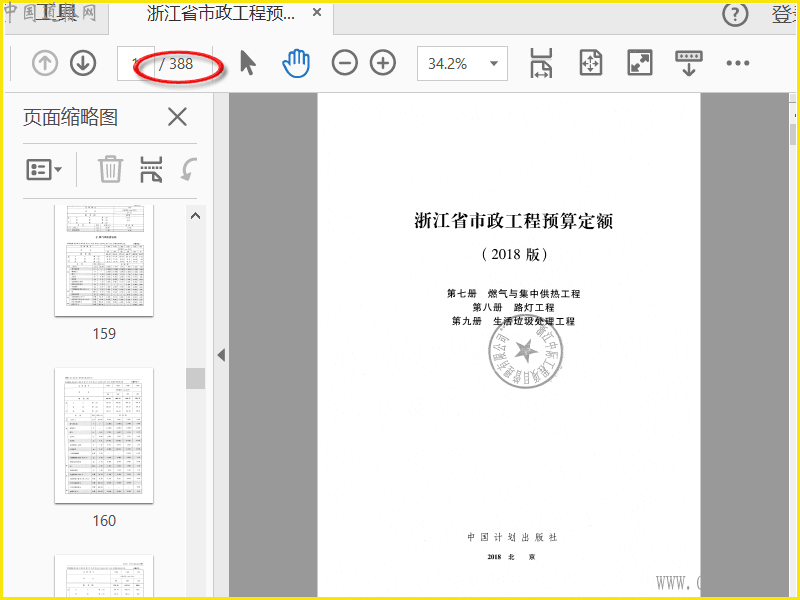Switch to the 工具 tab
This screenshot has width=800, height=600.
point(56,14)
